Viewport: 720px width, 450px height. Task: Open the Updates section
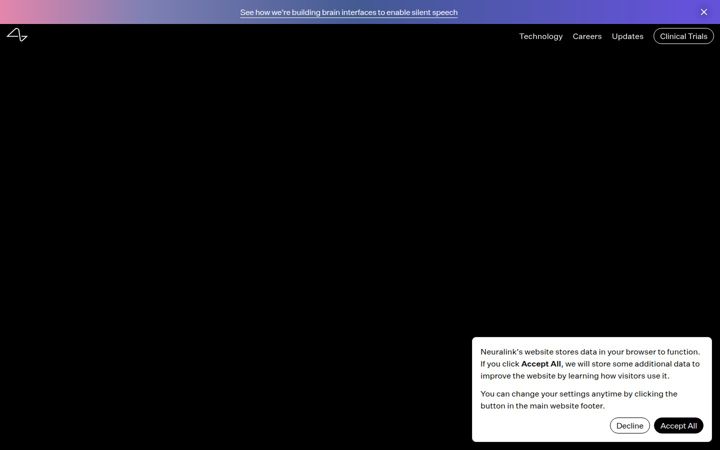point(627,36)
